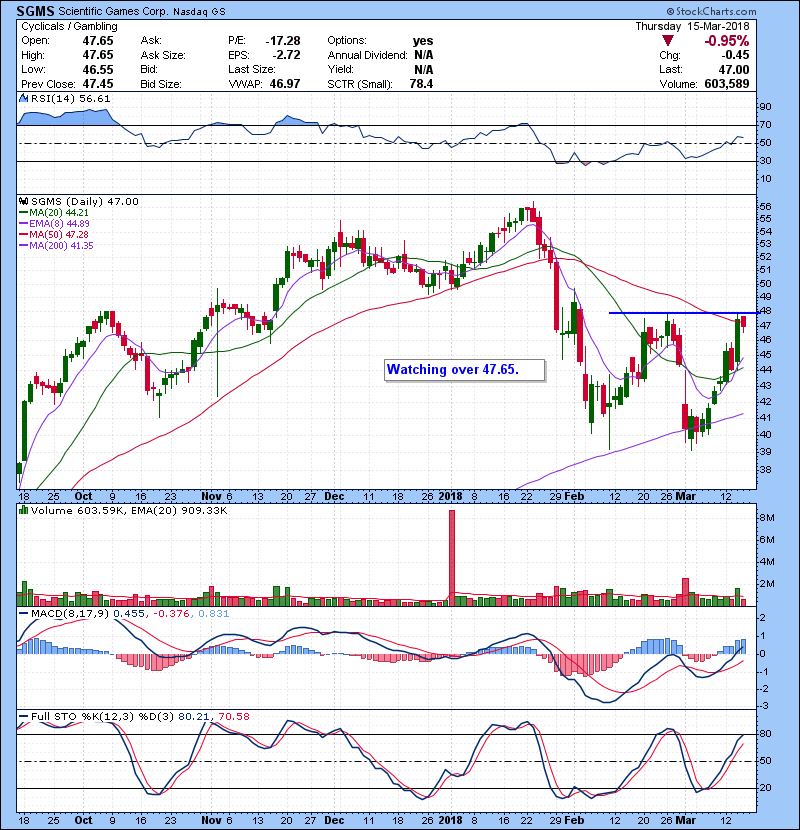This screenshot has height=830, width=800.
Task: Click the Low price 46.55 value
Action: click(x=98, y=70)
